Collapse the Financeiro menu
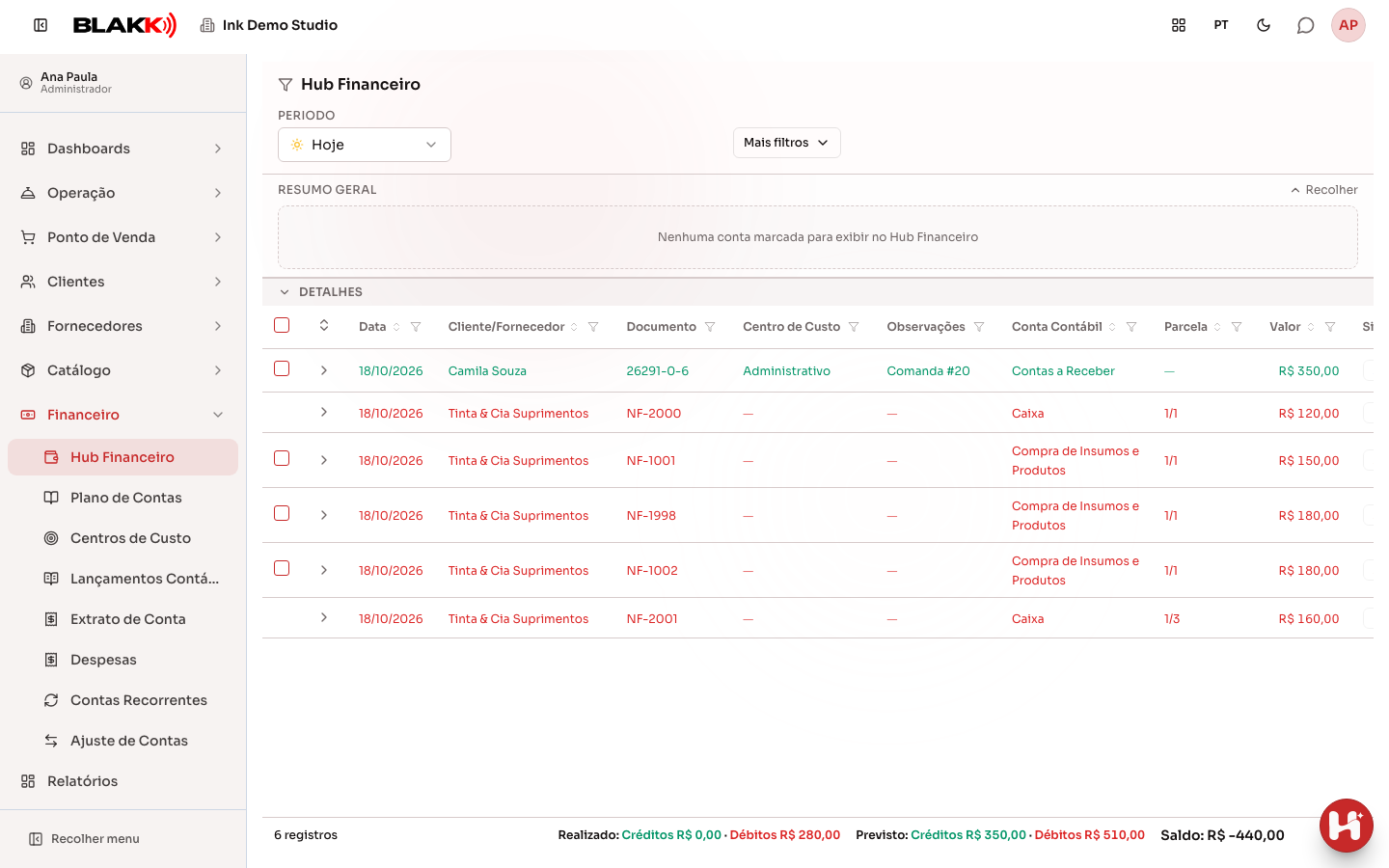This screenshot has height=868, width=1389. point(123,415)
